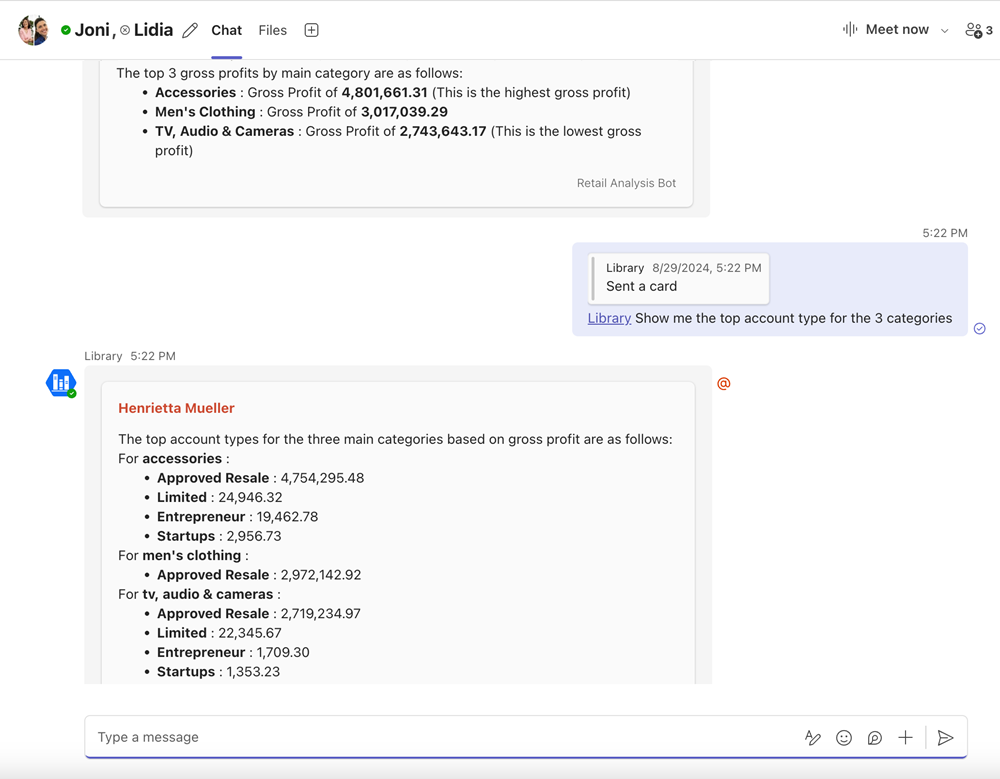Click the sent status checkmark icon

(x=980, y=329)
